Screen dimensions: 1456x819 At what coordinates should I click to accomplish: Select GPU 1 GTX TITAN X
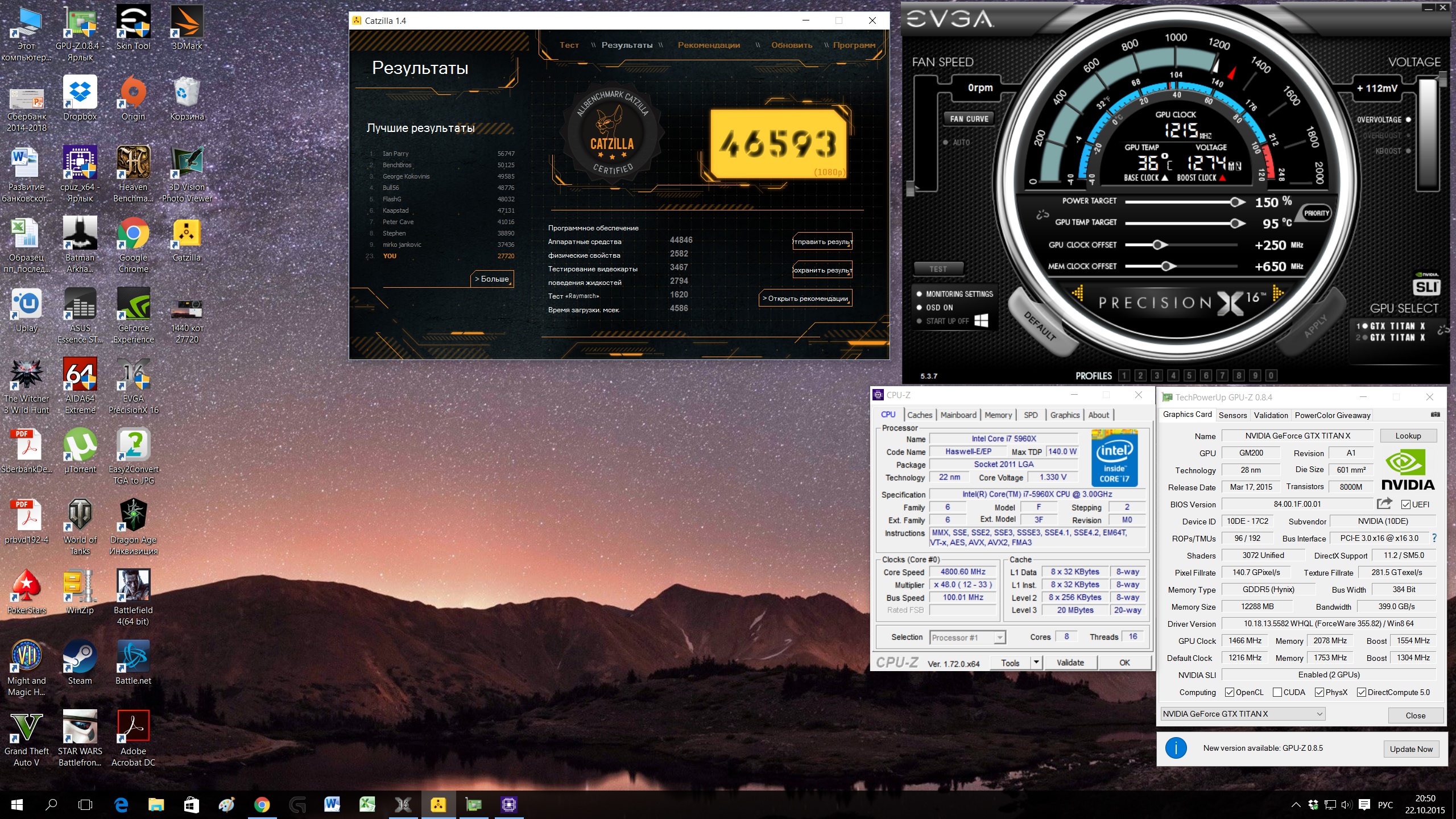[x=1391, y=326]
